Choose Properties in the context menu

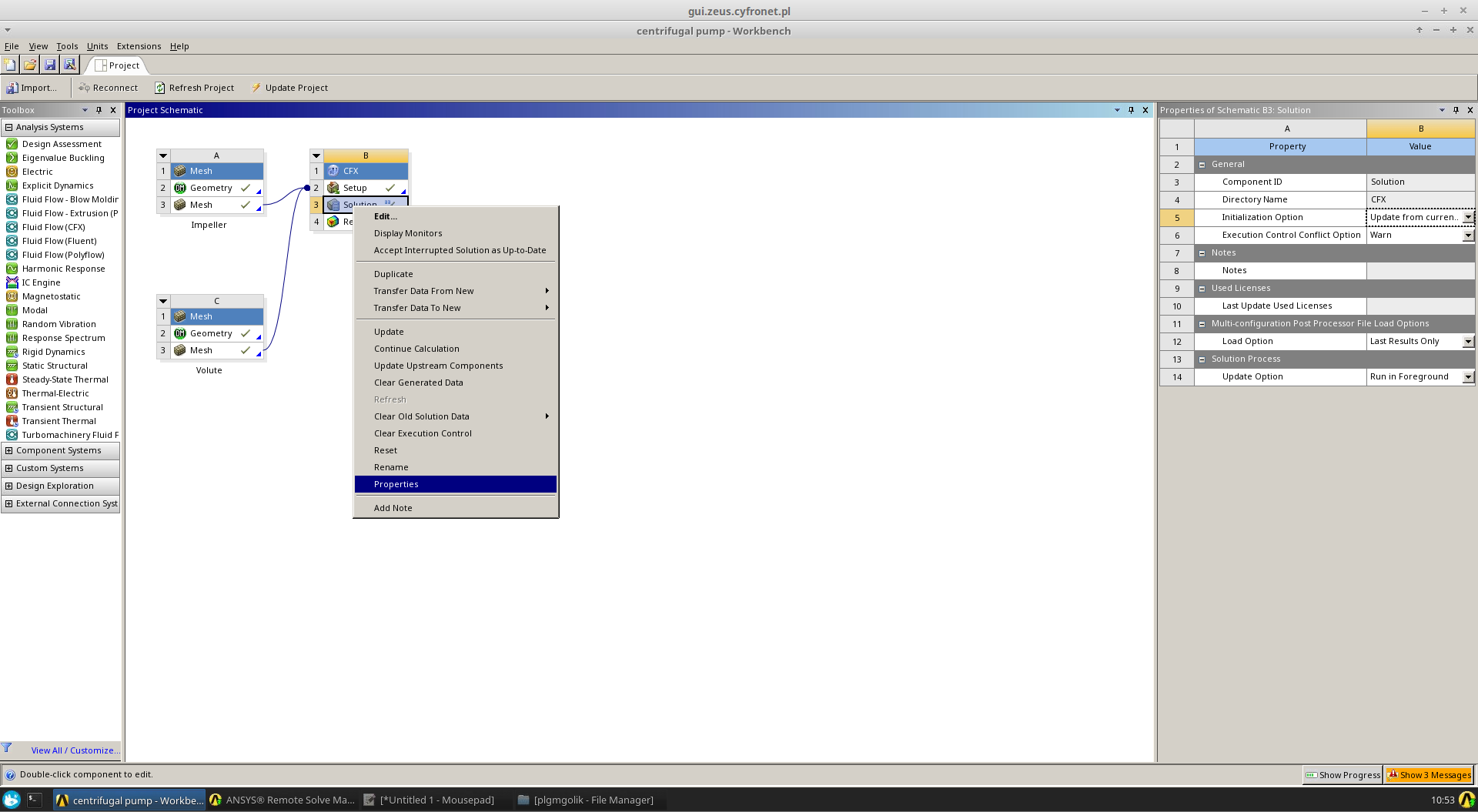(456, 484)
